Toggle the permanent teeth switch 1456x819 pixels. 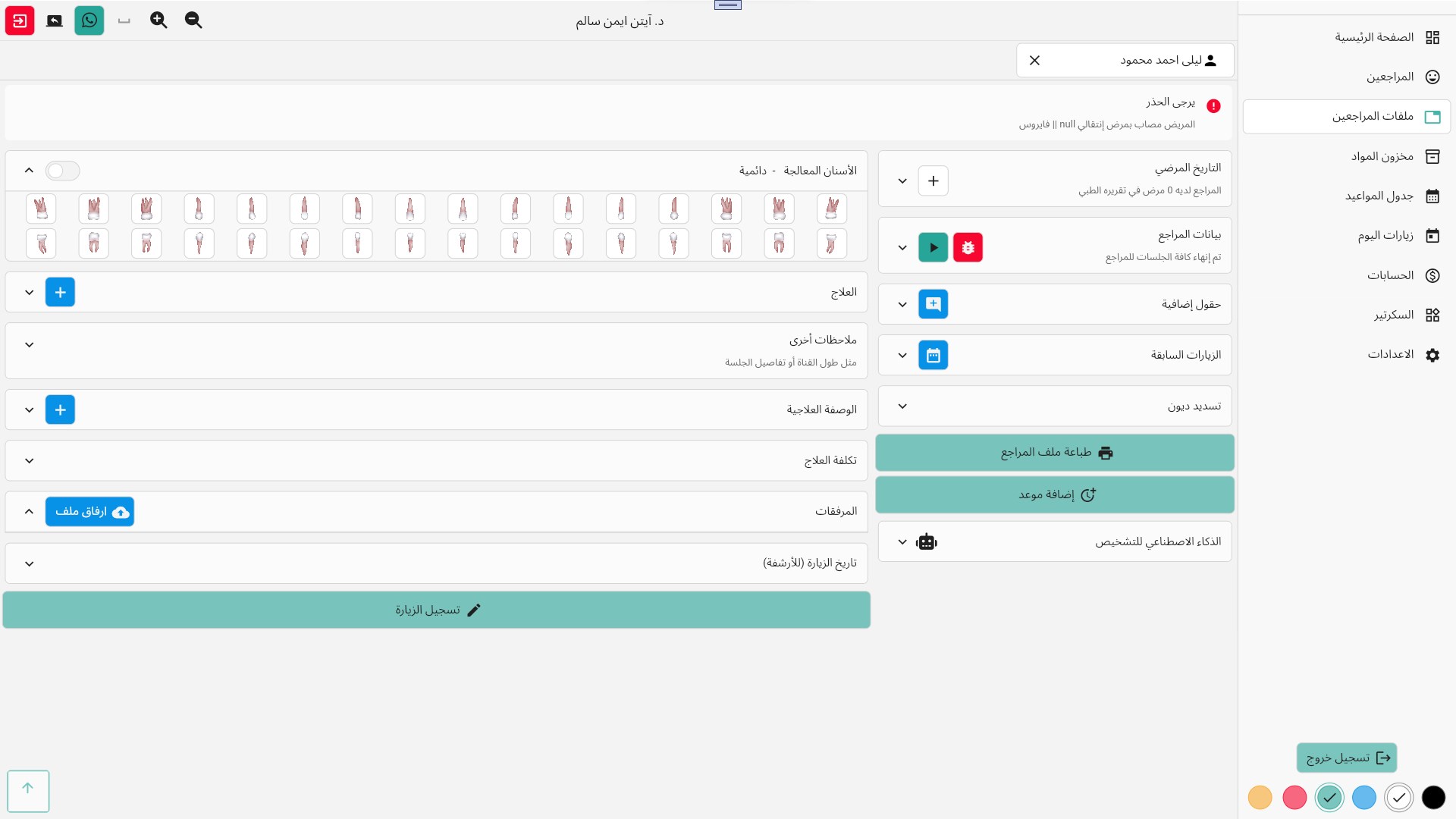(x=62, y=171)
